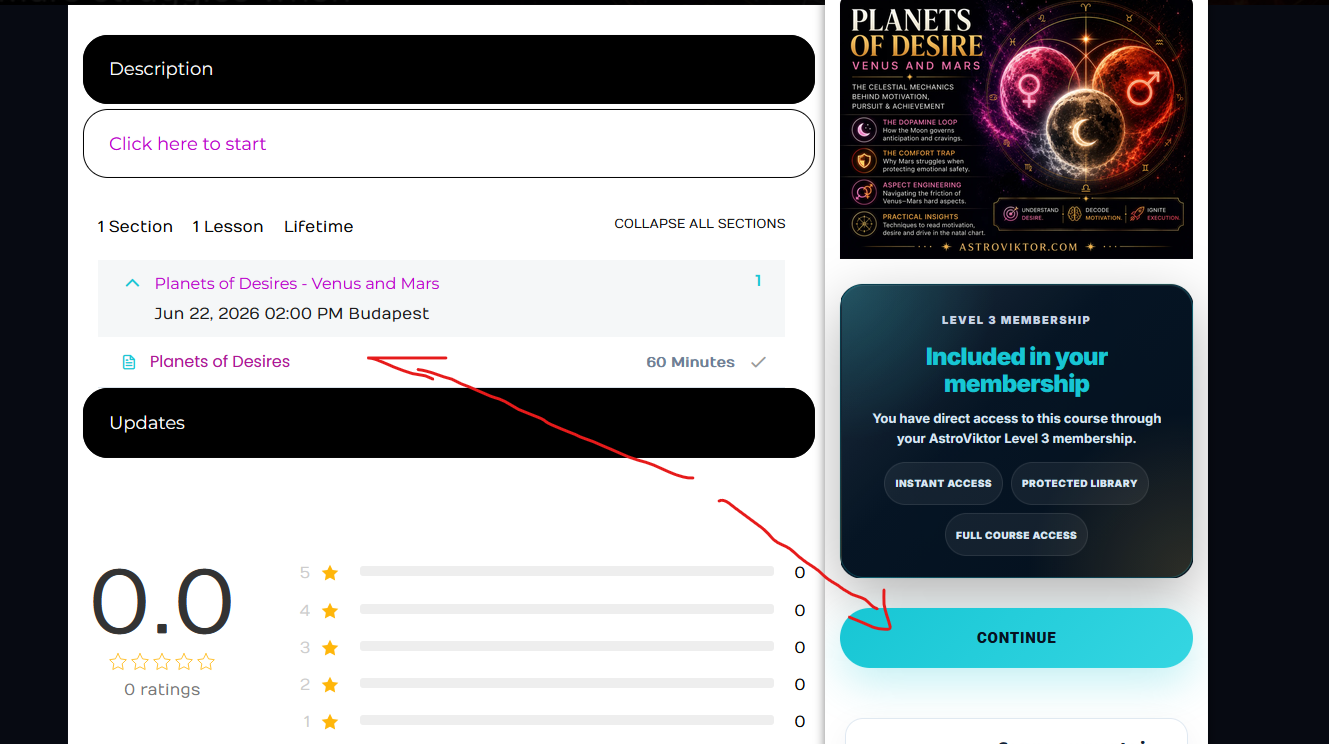Click the CONTINUE button
1329x744 pixels.
(x=1016, y=638)
